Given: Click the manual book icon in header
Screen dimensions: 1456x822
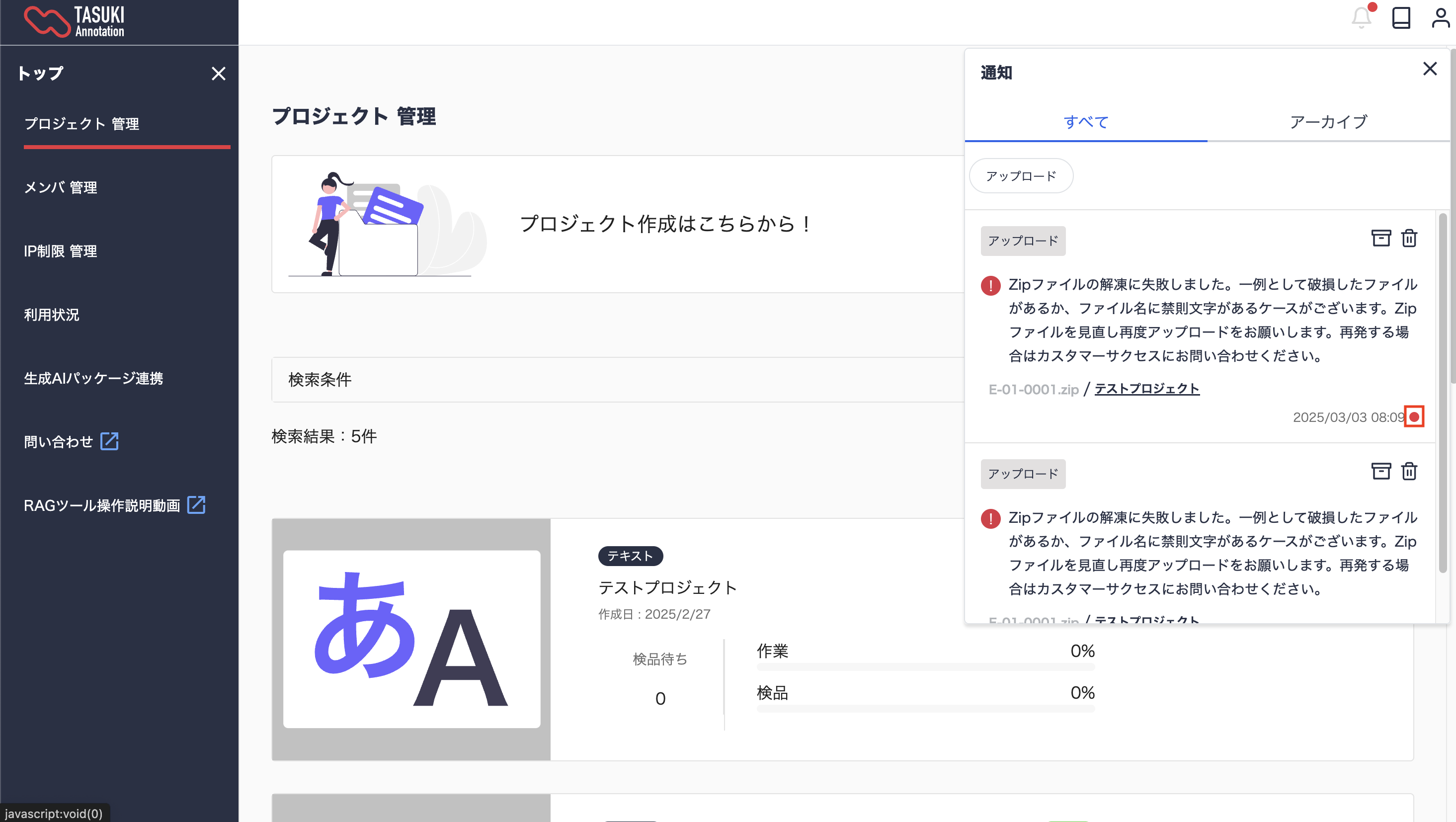Looking at the screenshot, I should pyautogui.click(x=1401, y=18).
